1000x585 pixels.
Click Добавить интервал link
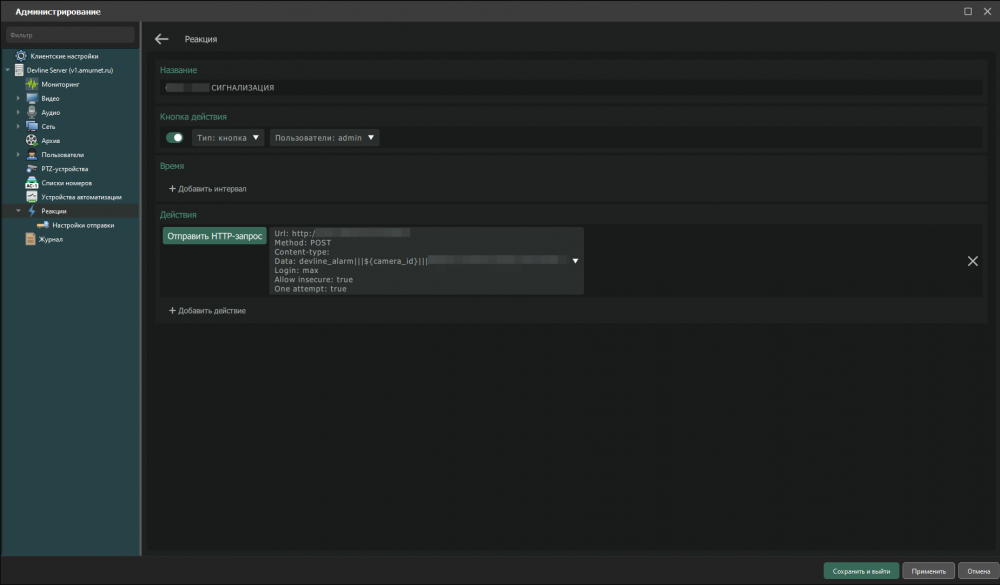[207, 189]
